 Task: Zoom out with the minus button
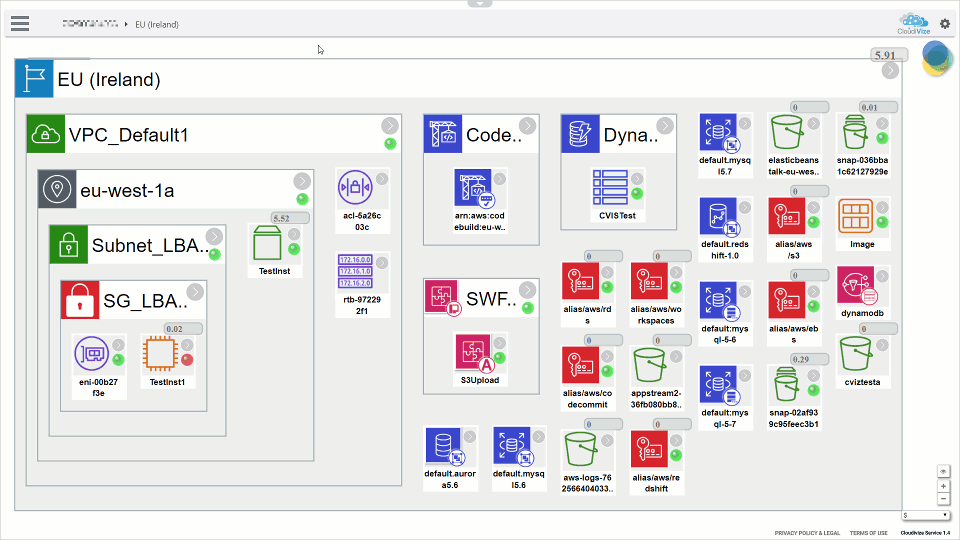[x=943, y=498]
